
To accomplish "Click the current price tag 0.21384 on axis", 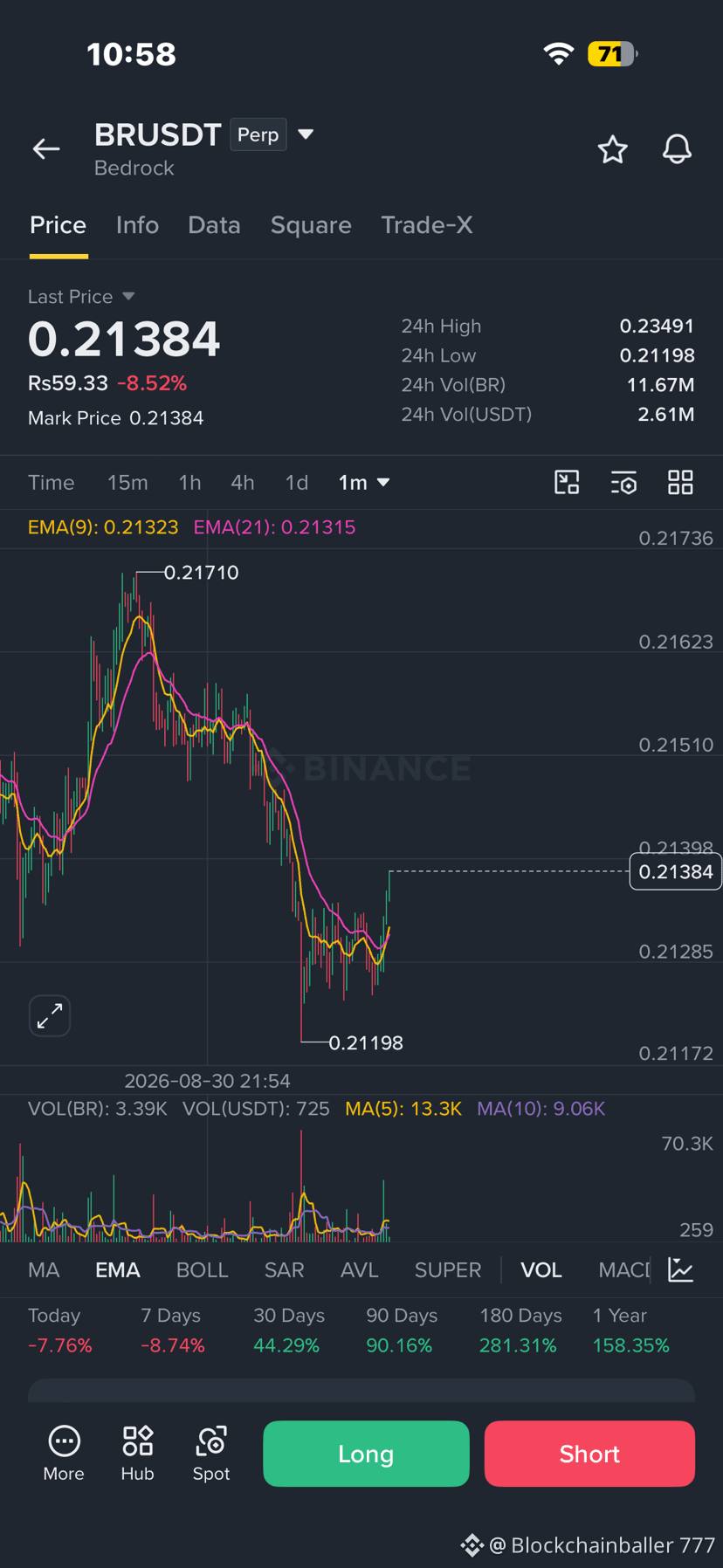I will click(676, 871).
